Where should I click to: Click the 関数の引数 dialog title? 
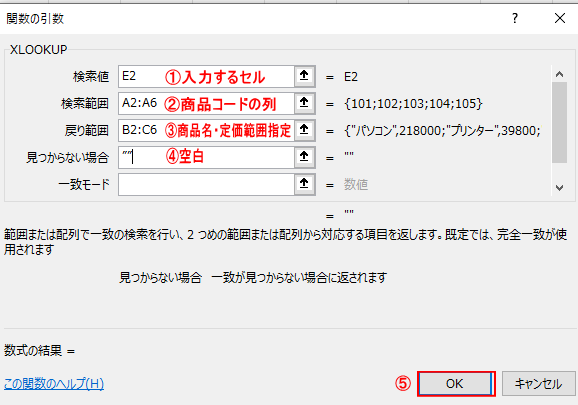pyautogui.click(x=35, y=18)
